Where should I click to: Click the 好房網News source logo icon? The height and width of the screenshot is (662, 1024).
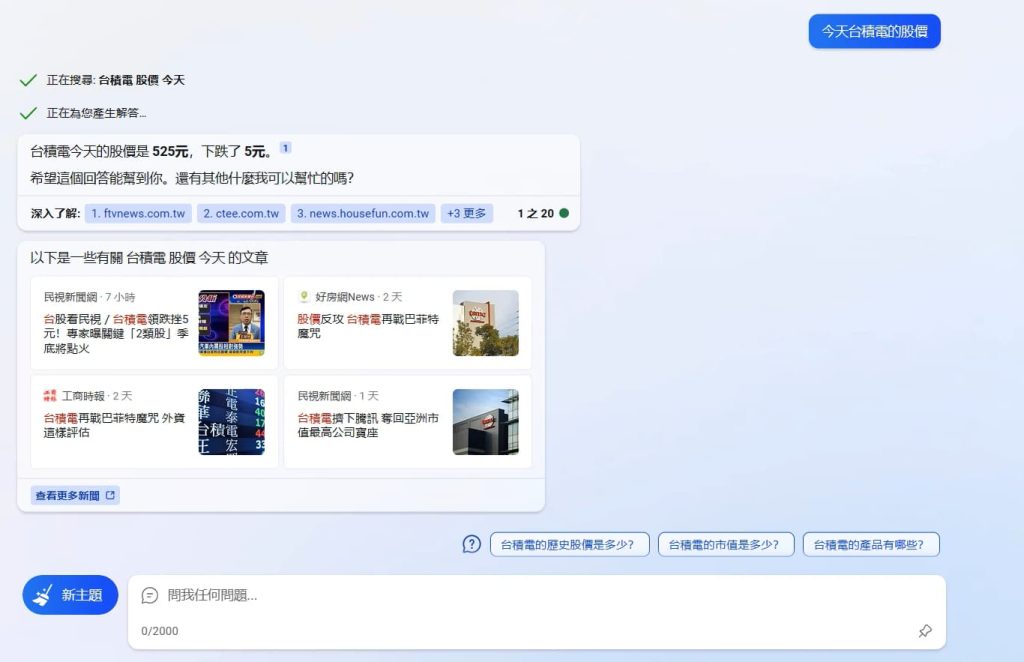(304, 297)
